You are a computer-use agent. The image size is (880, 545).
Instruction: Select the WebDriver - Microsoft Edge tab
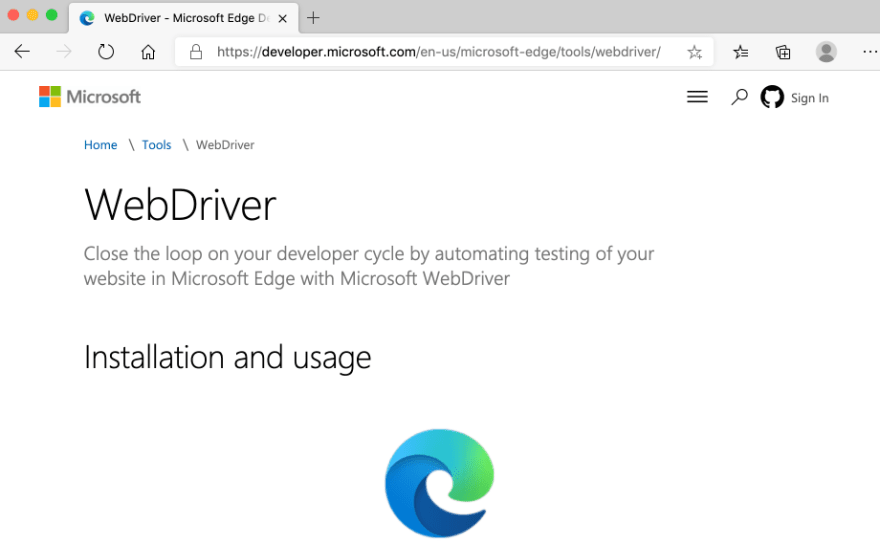coord(184,18)
